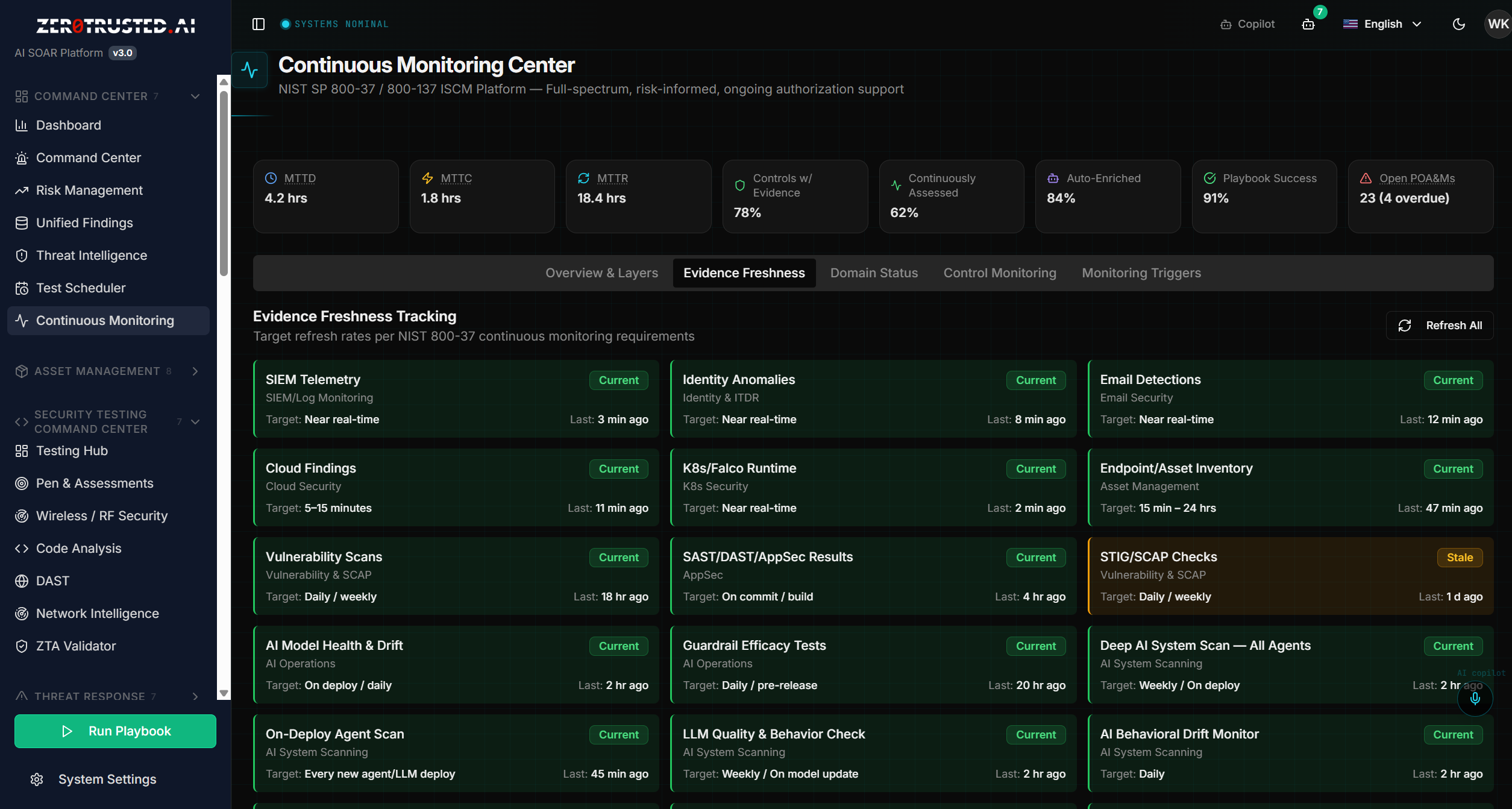Open the STIG/SCAP Checks stale card

[x=1290, y=576]
